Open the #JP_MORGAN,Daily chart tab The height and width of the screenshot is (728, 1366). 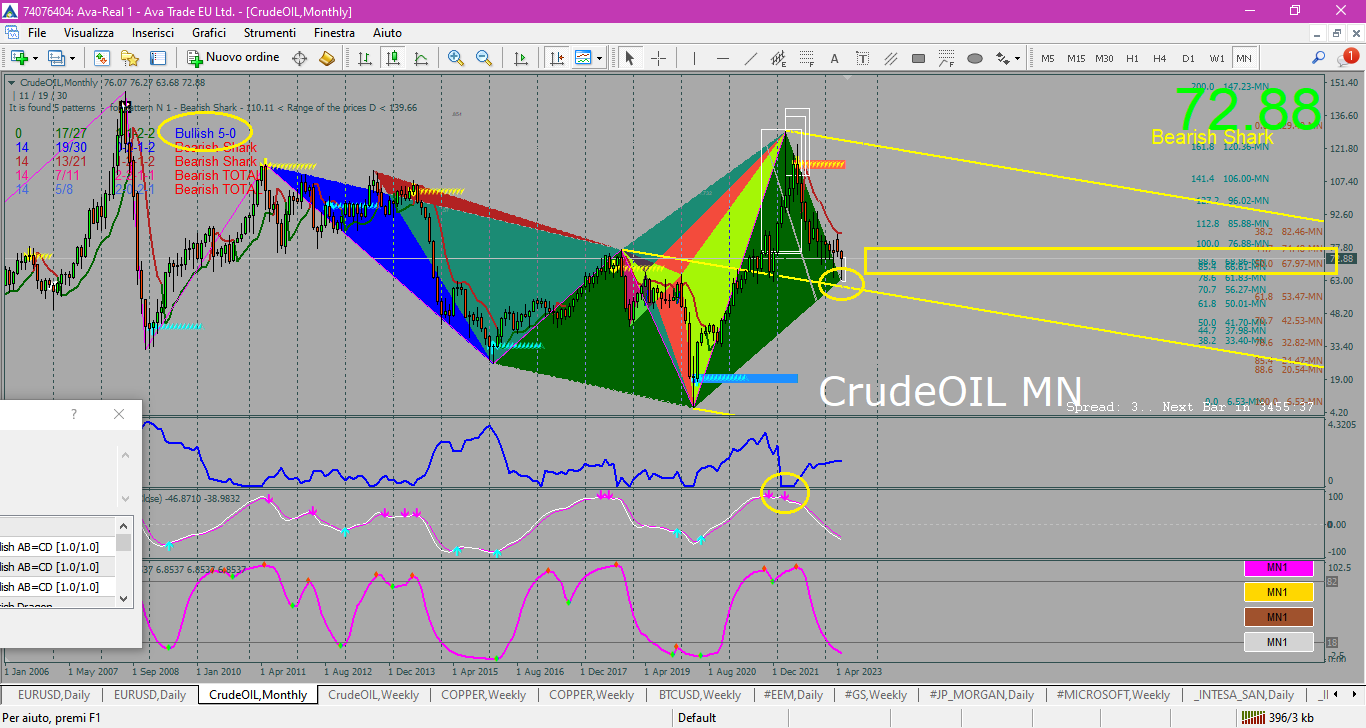981,694
